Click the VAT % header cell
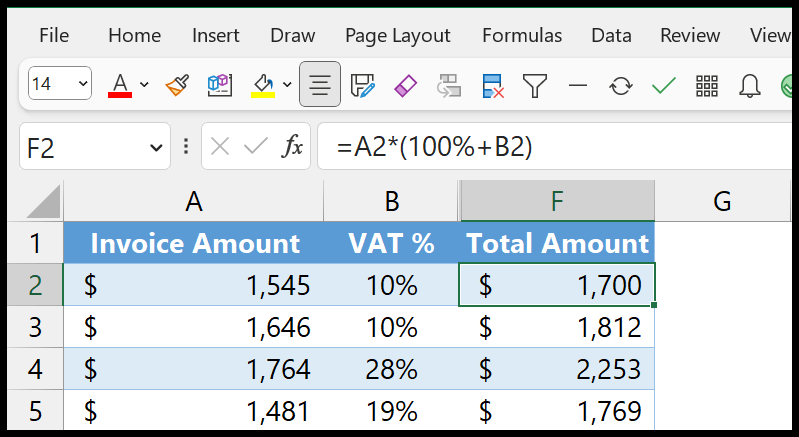This screenshot has height=437, width=799. pyautogui.click(x=391, y=243)
